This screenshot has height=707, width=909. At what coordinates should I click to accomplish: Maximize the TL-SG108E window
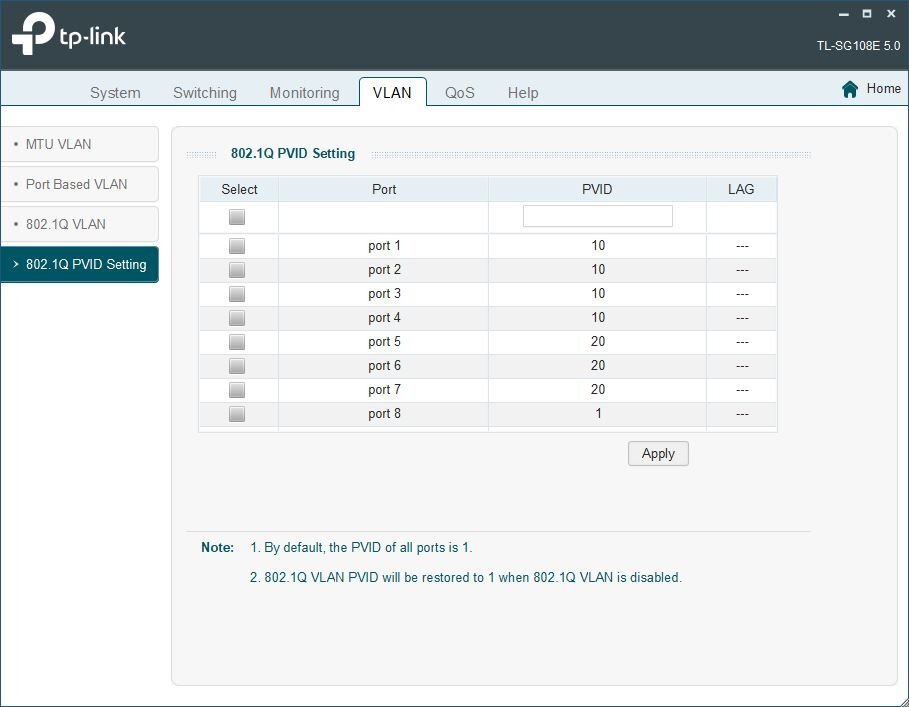[867, 14]
